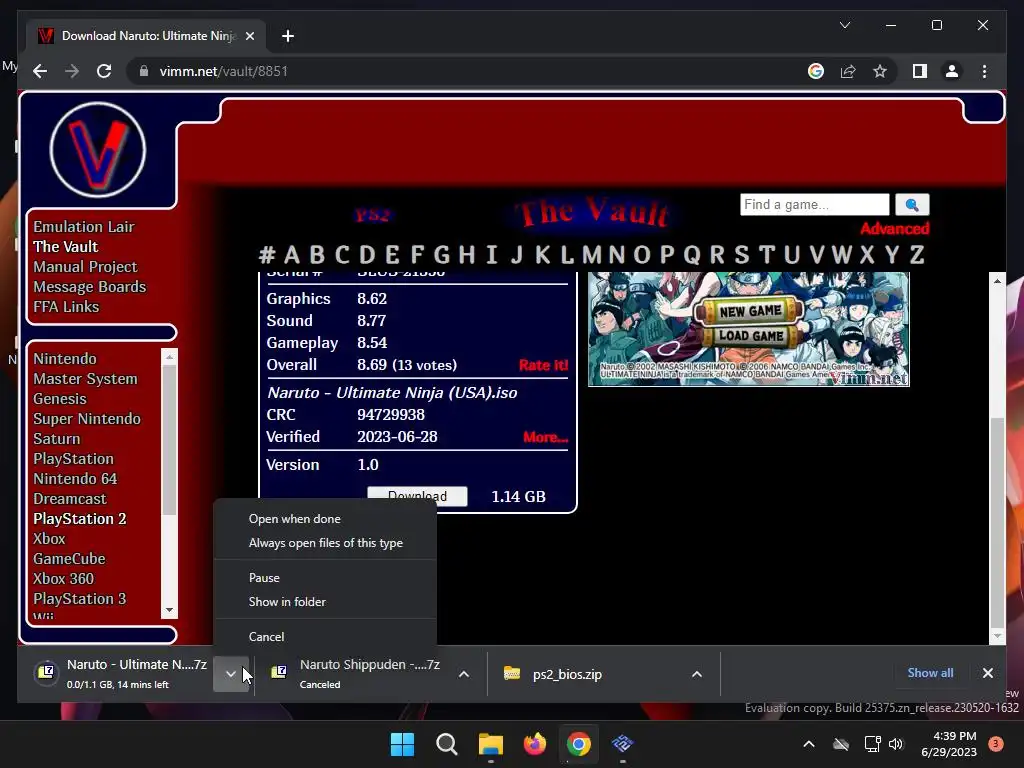Select Super Nintendo system
1024x768 pixels.
(87, 419)
